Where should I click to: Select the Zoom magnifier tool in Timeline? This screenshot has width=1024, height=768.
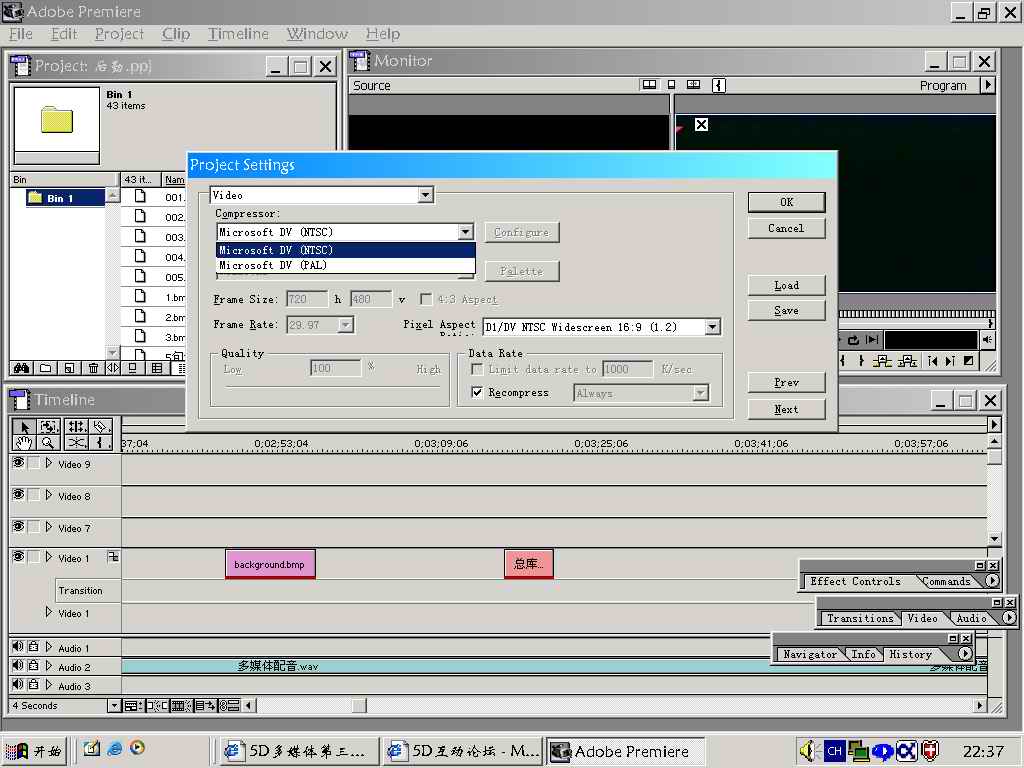pyautogui.click(x=49, y=443)
